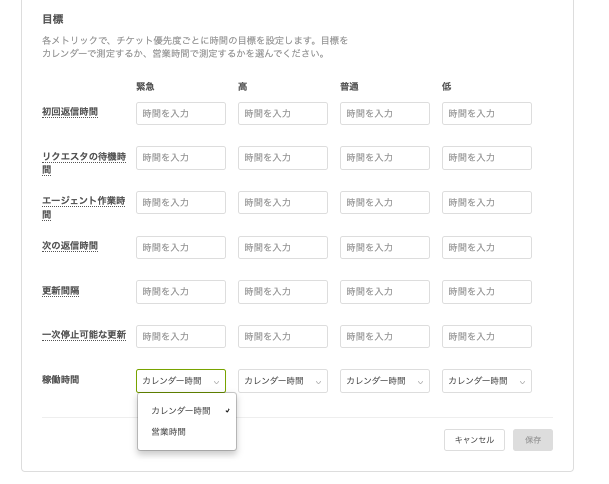Focus リクエスタの待機時間 field for 緊急
Image resolution: width=609 pixels, height=484 pixels.
(x=181, y=158)
